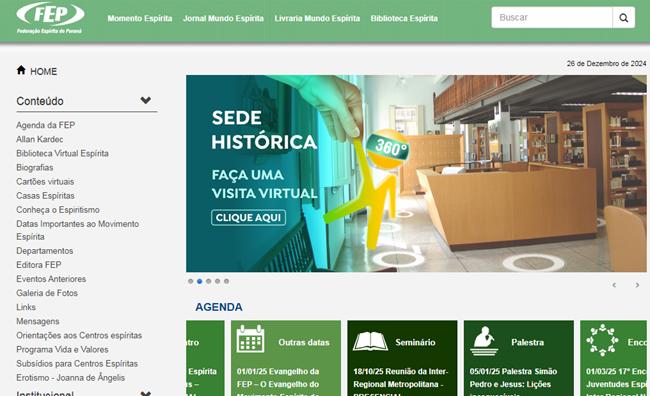Select the first carousel dot

(190, 281)
